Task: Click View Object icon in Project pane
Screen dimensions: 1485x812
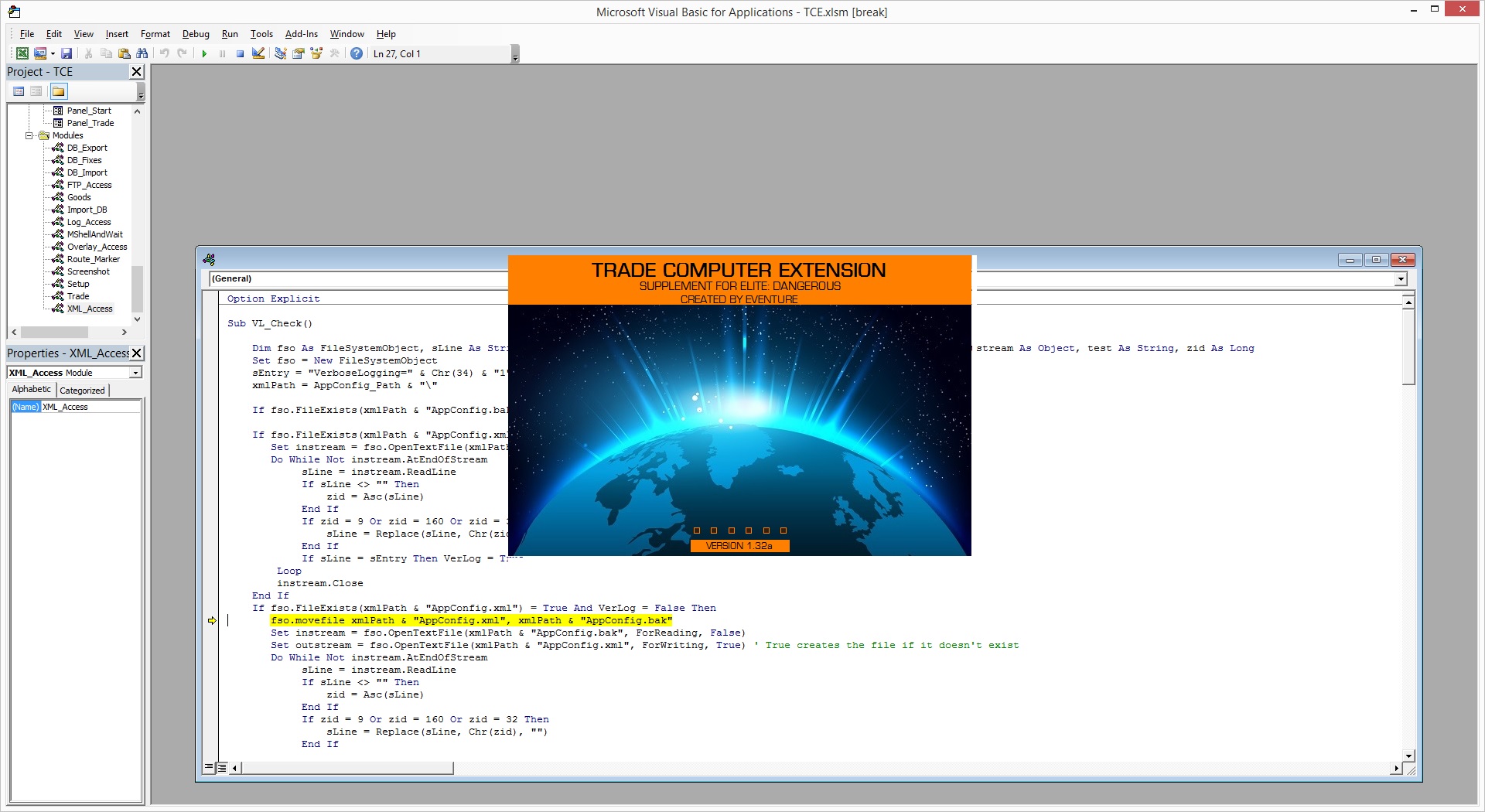Action: pos(36,91)
